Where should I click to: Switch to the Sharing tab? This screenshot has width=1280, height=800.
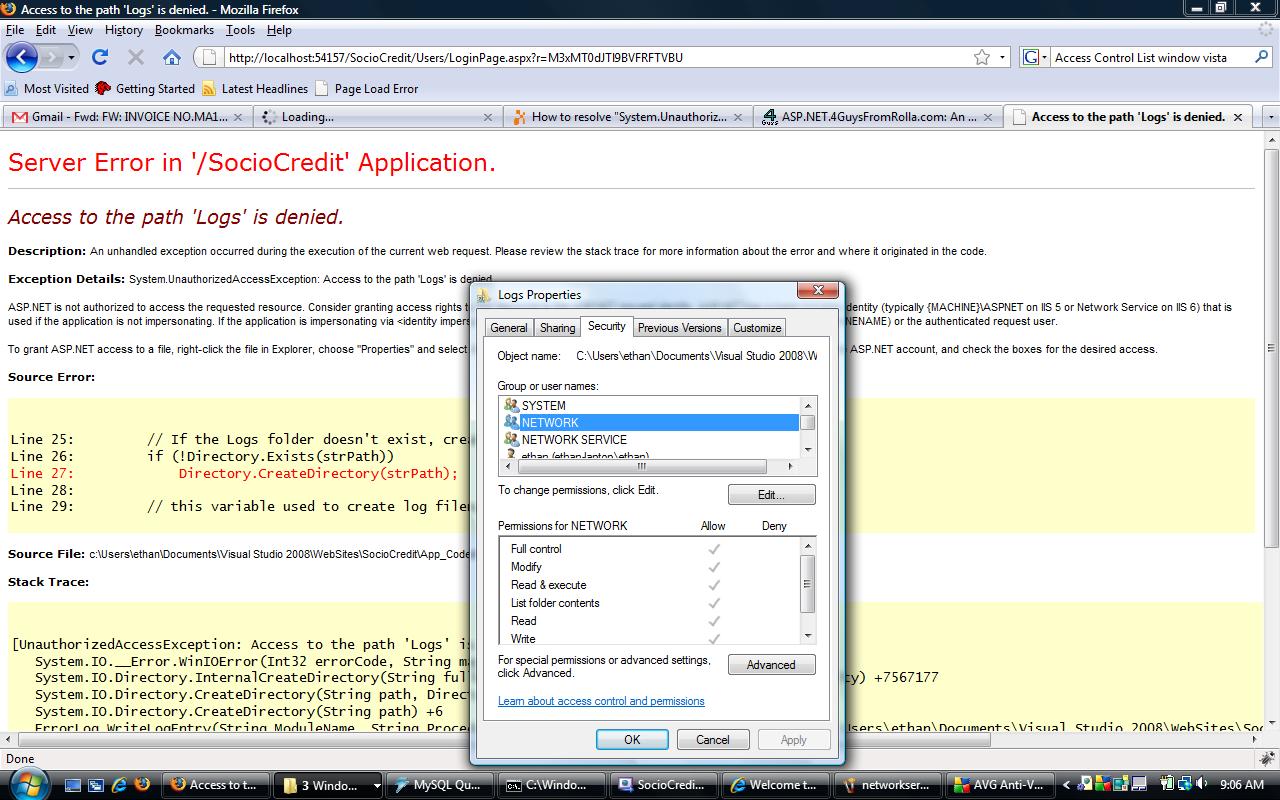[x=557, y=328]
